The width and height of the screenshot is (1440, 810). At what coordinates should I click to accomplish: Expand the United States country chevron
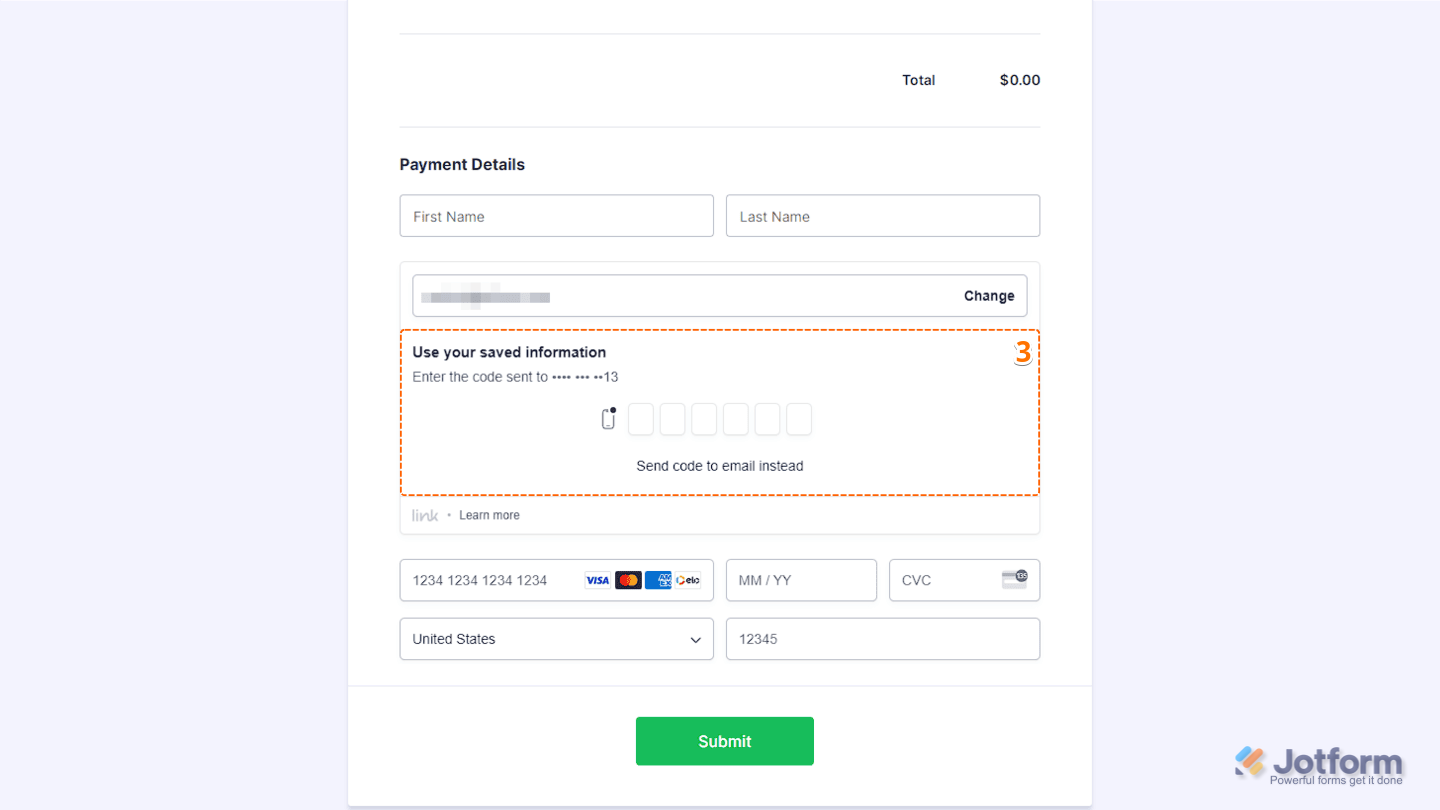pos(696,638)
